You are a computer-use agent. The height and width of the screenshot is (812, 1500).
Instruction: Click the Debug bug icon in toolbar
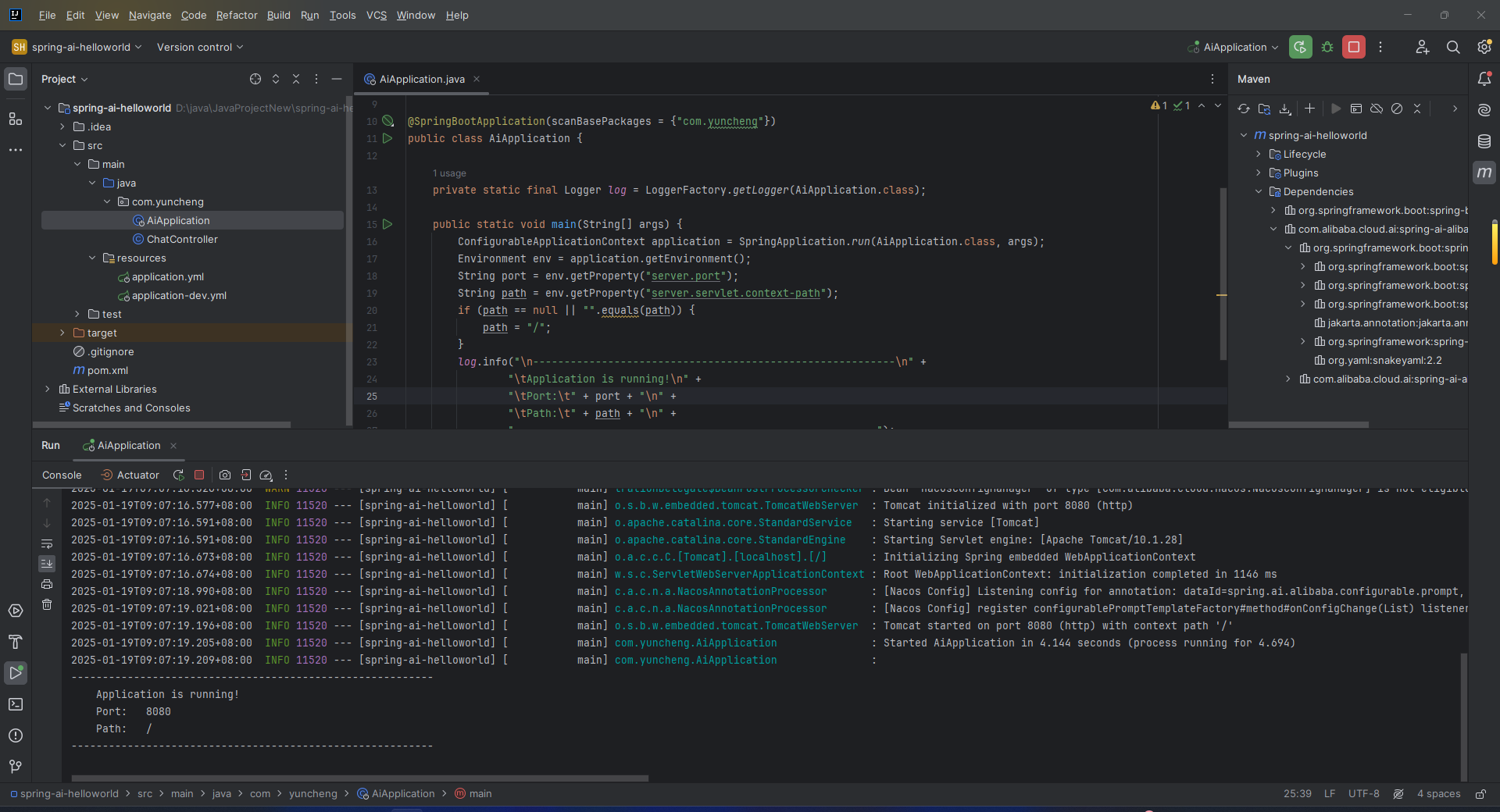[1327, 47]
